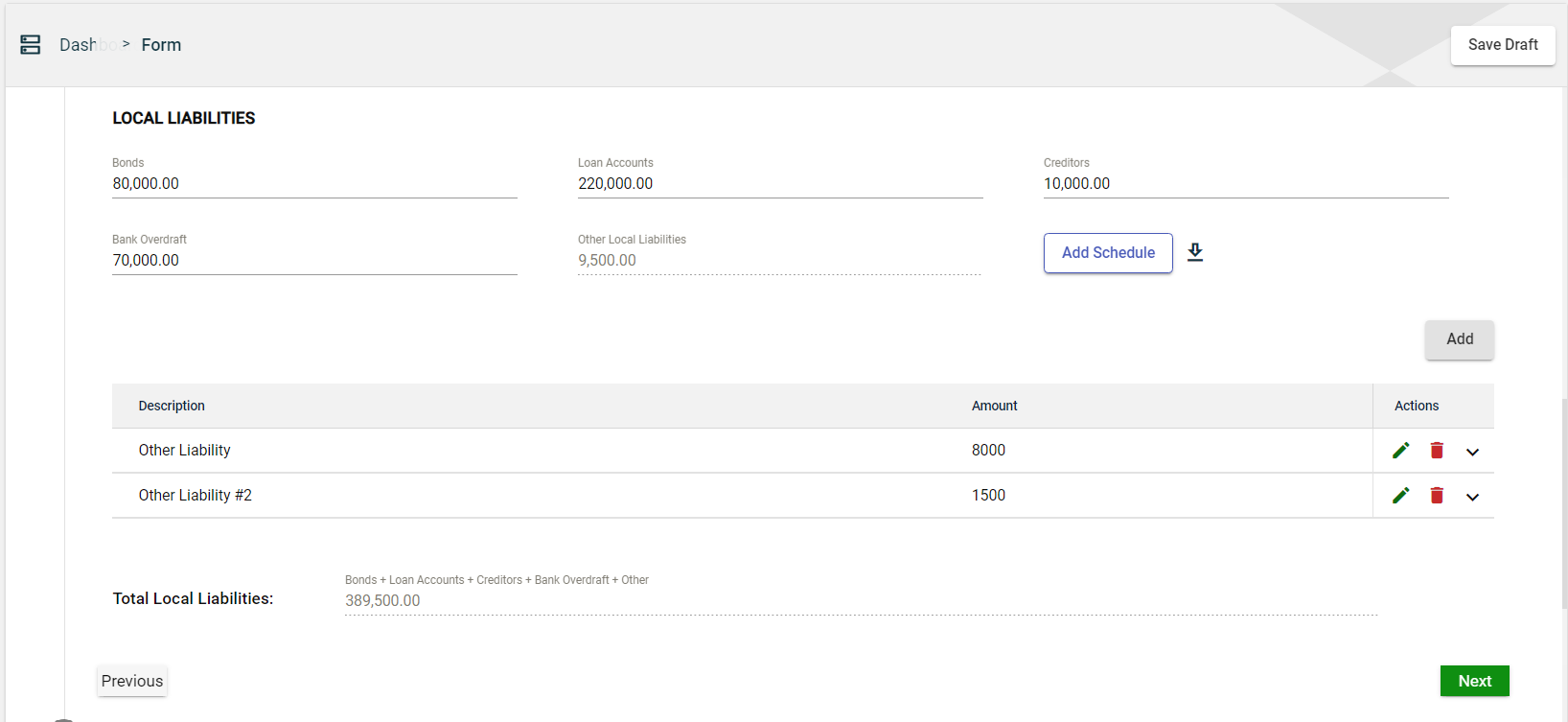This screenshot has height=722, width=1568.
Task: Proceed with the green Next button
Action: click(x=1474, y=681)
